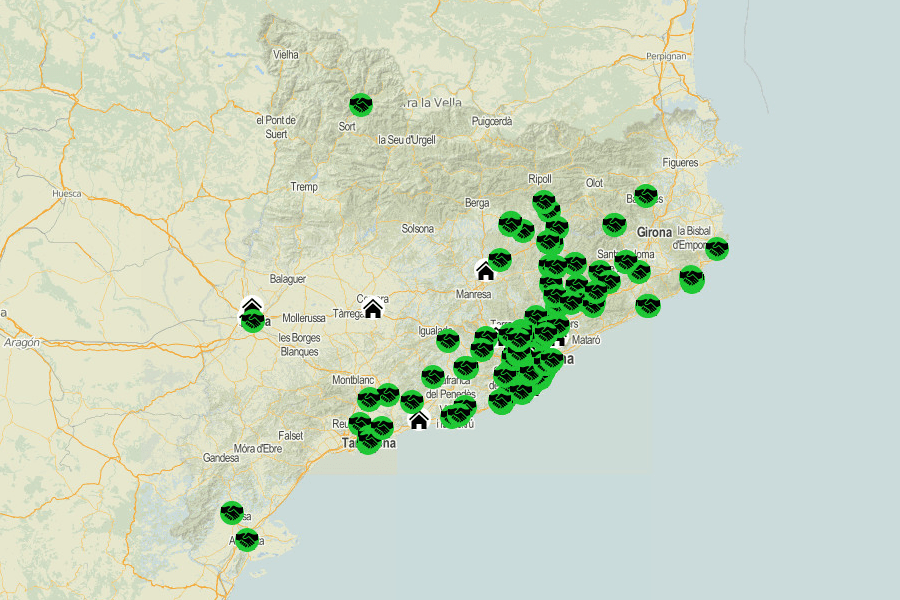Select the handshake marker just below Ripoll
Screen dimensions: 900x600
pyautogui.click(x=543, y=201)
